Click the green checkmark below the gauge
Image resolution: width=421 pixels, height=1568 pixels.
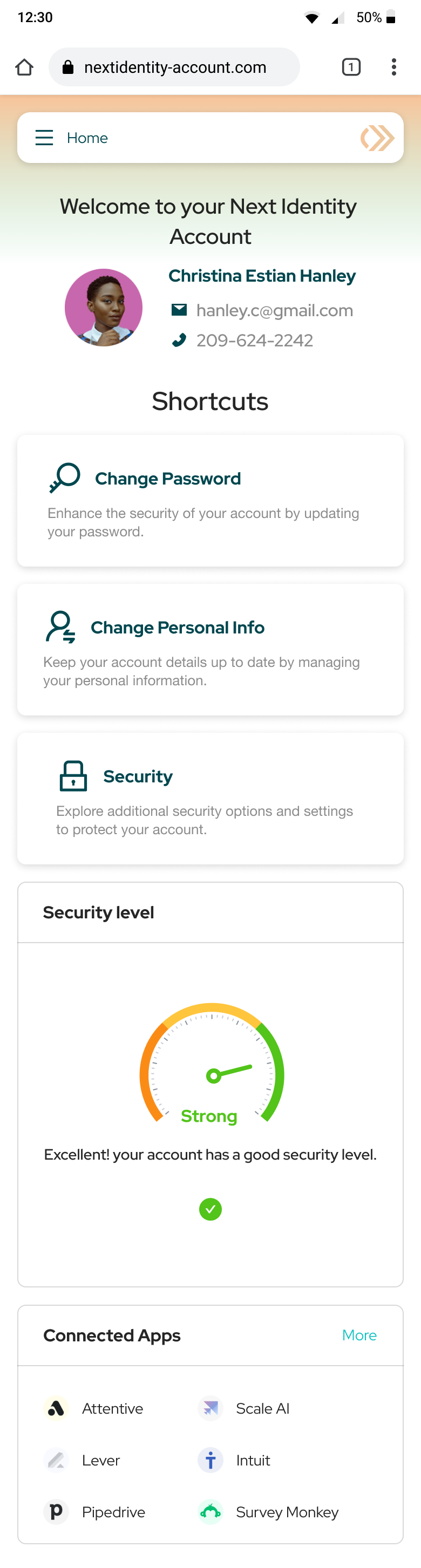pos(210,1209)
